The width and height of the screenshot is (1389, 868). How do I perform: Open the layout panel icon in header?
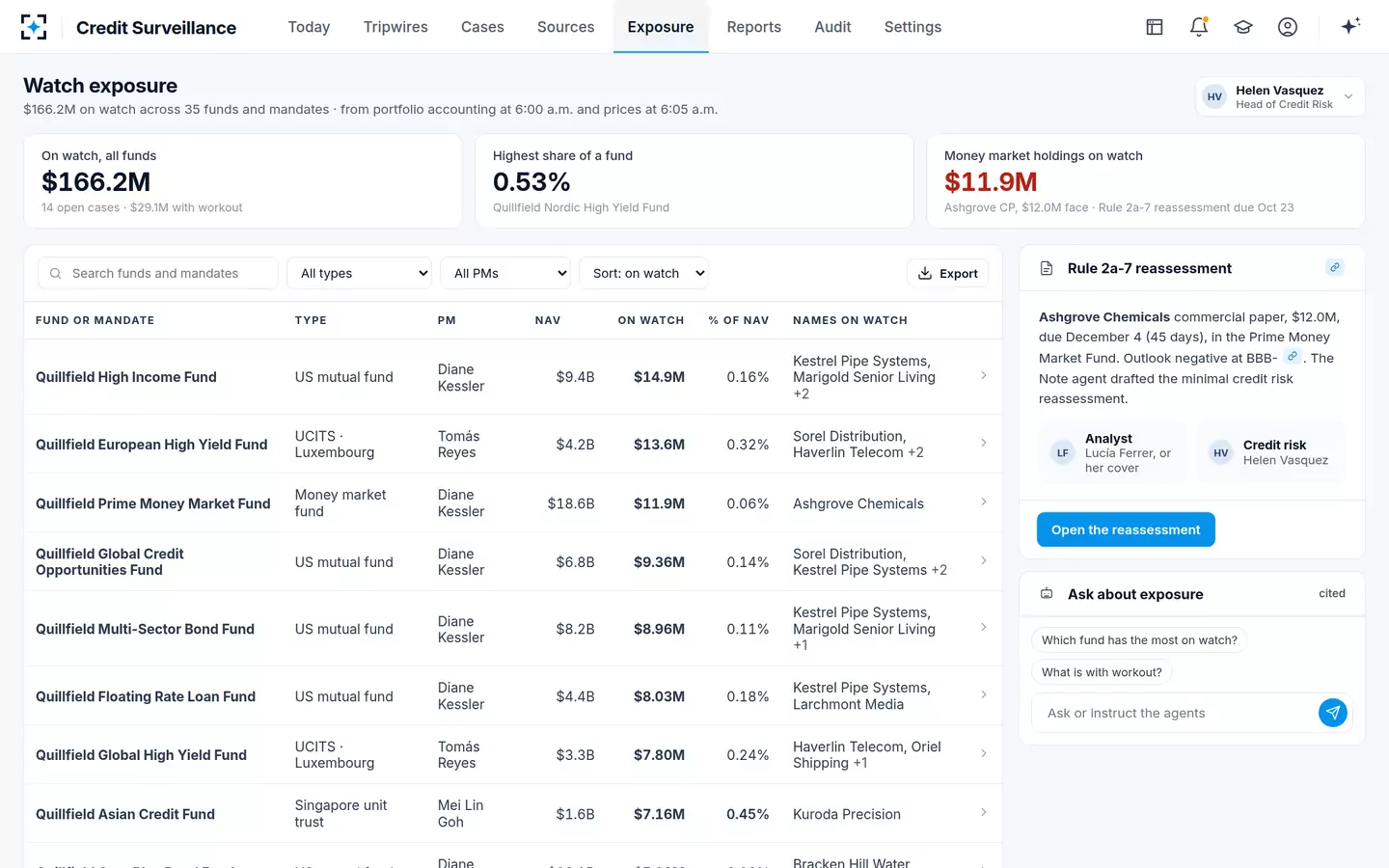(1155, 27)
